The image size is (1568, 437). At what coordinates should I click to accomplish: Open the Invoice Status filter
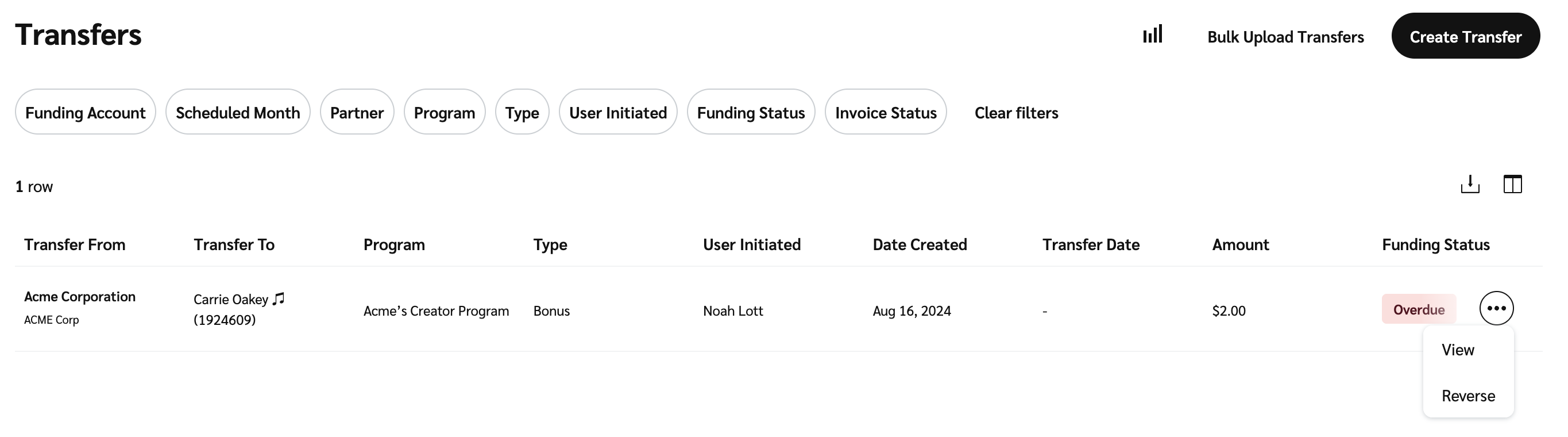(x=885, y=113)
